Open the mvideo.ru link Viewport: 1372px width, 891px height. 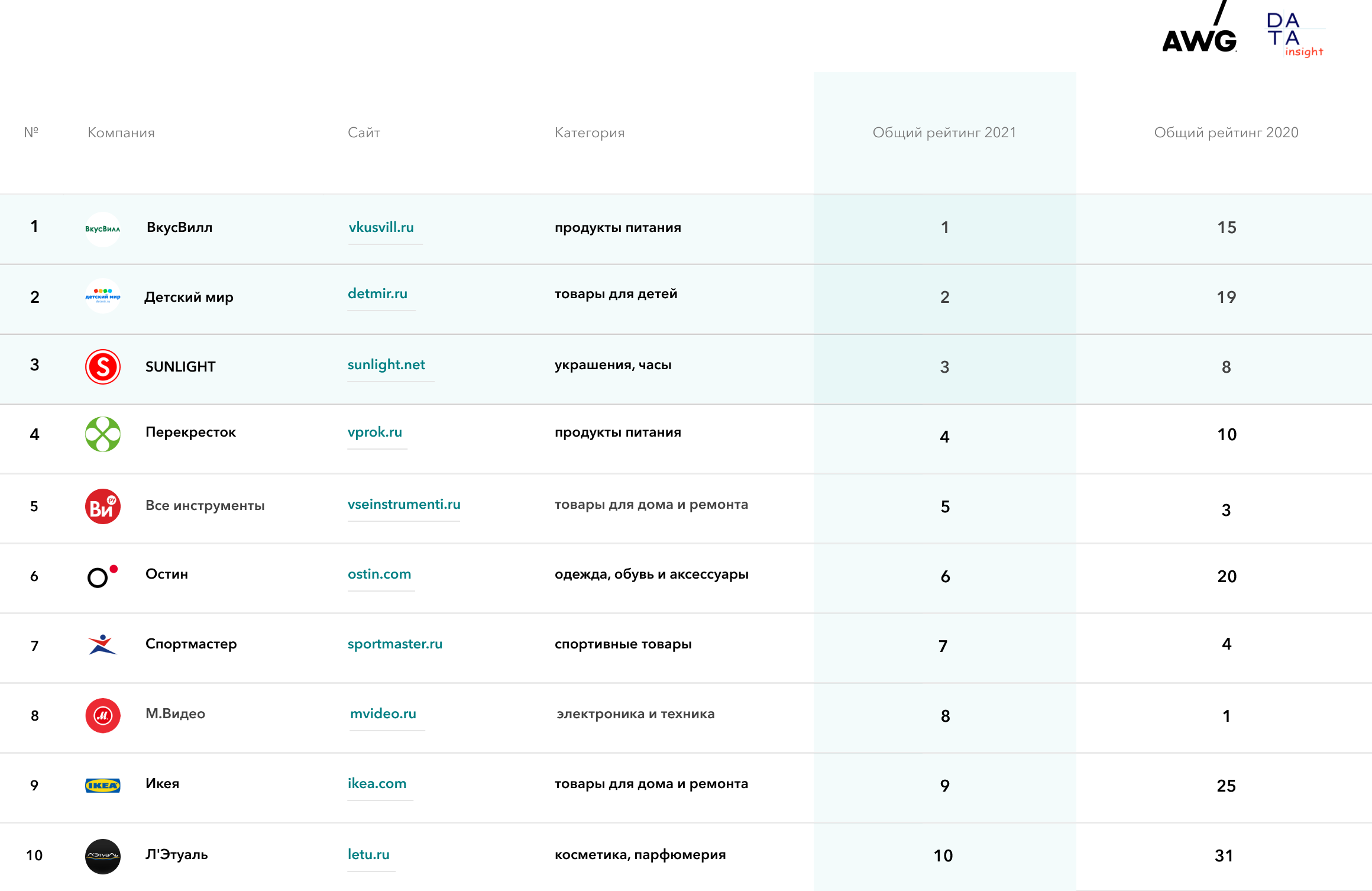(383, 714)
